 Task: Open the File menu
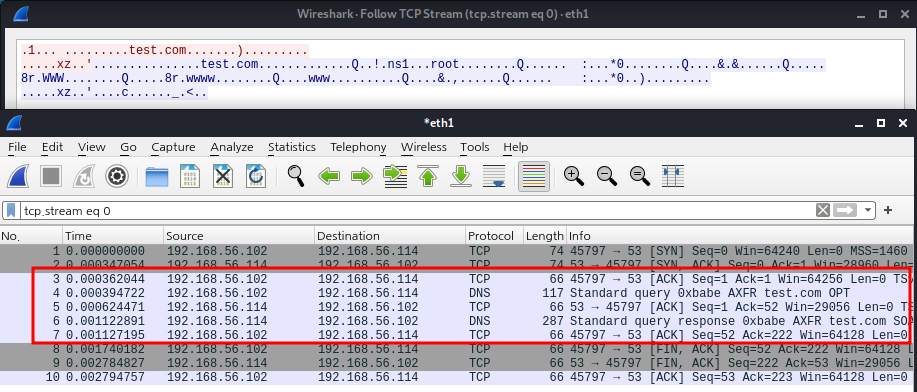pyautogui.click(x=17, y=147)
